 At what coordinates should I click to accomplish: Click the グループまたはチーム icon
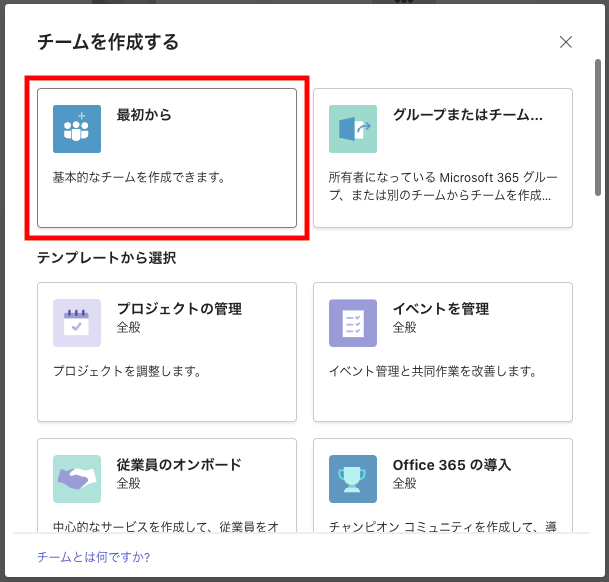[x=353, y=129]
